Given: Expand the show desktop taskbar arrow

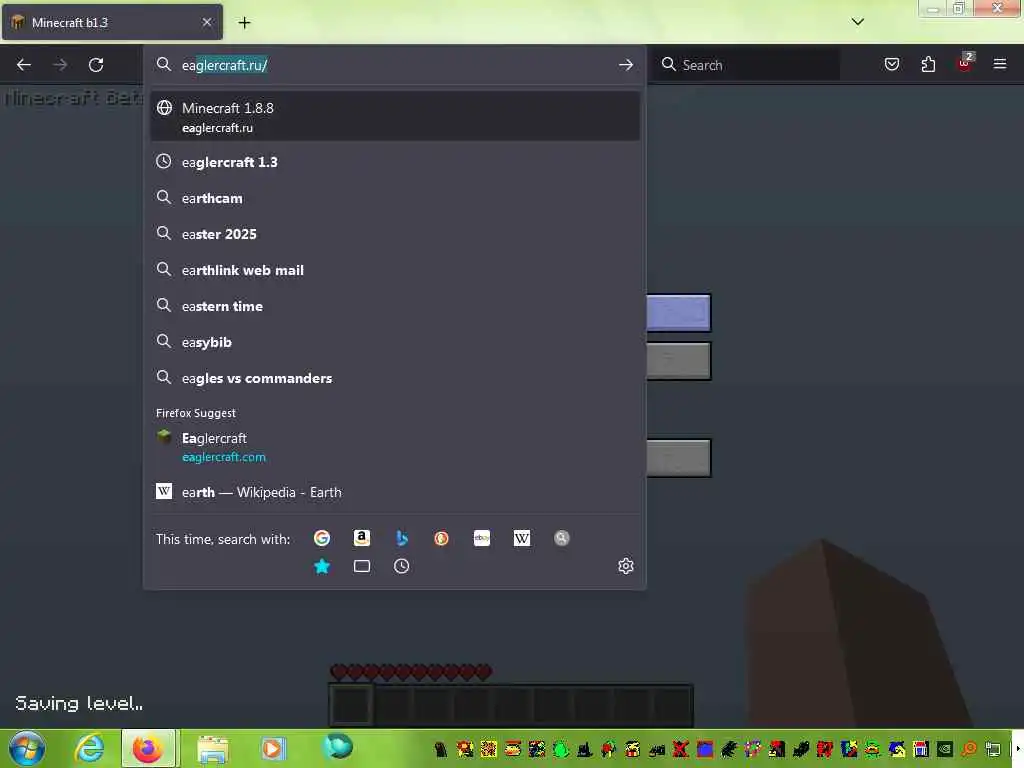Looking at the screenshot, I should click(x=1017, y=748).
